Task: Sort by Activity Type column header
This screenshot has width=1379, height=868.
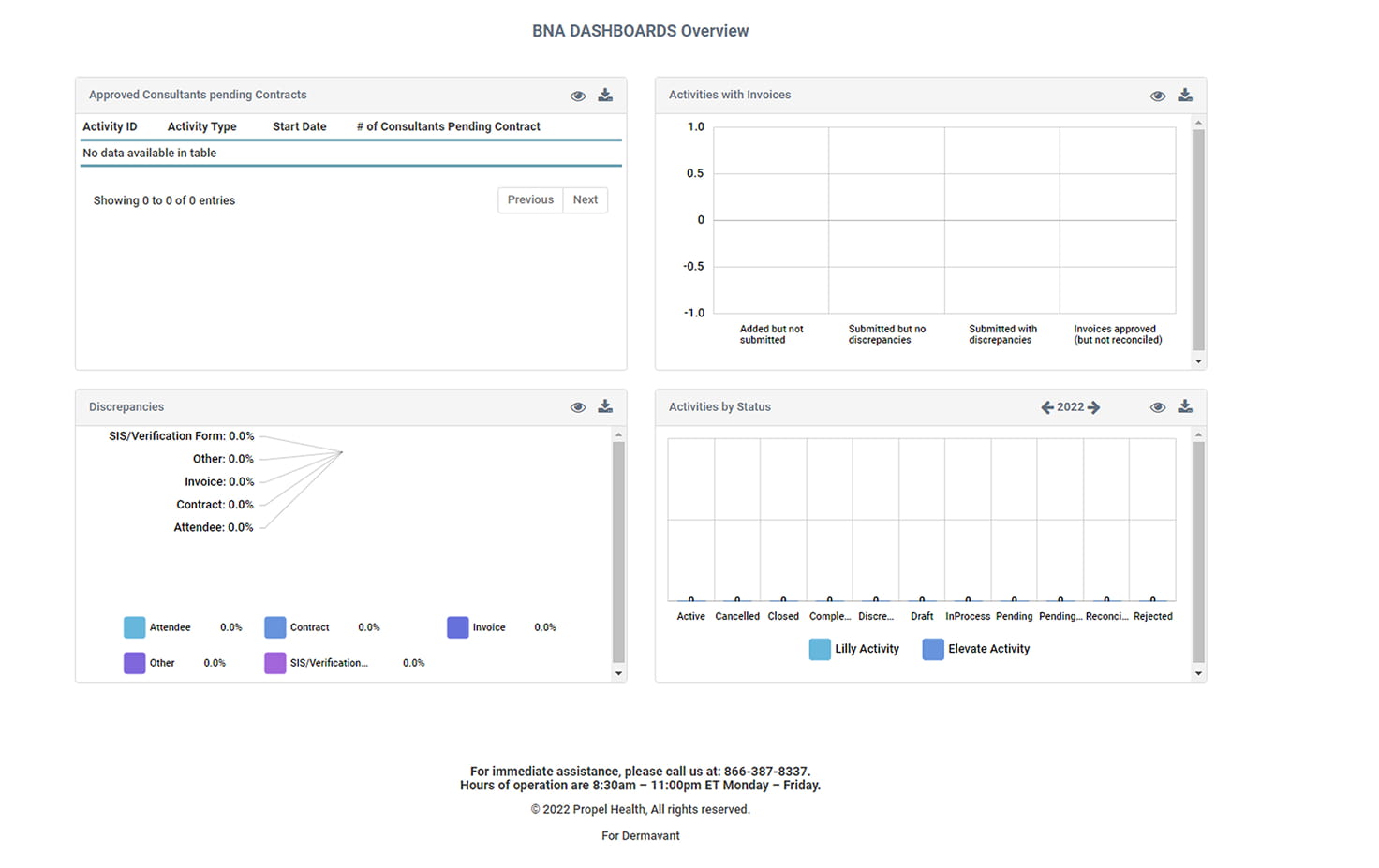Action: [x=201, y=127]
